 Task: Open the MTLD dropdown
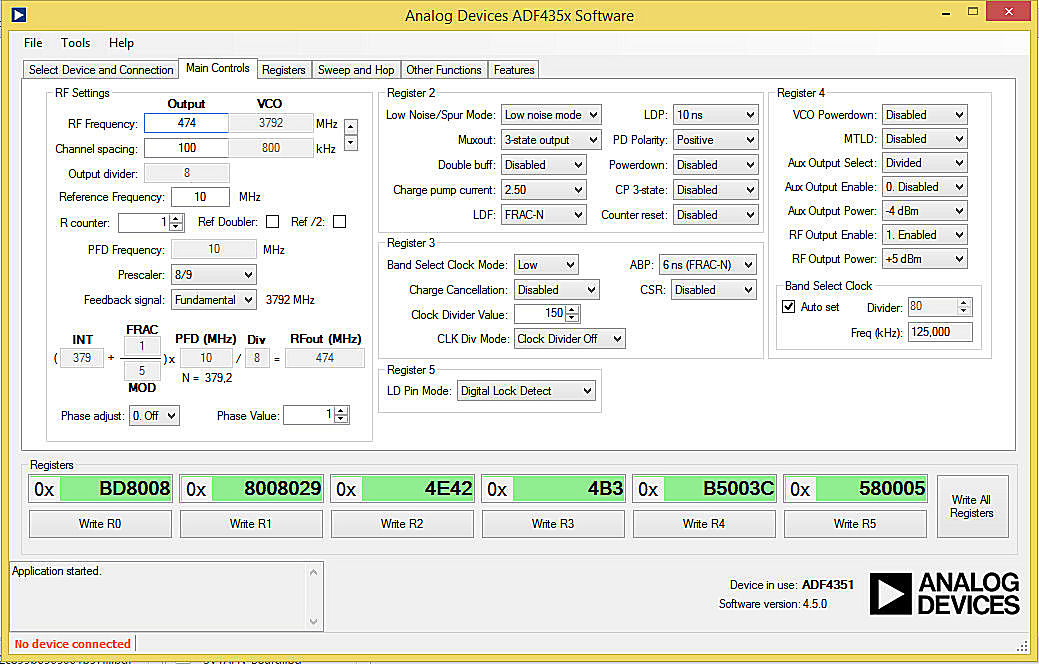[924, 138]
